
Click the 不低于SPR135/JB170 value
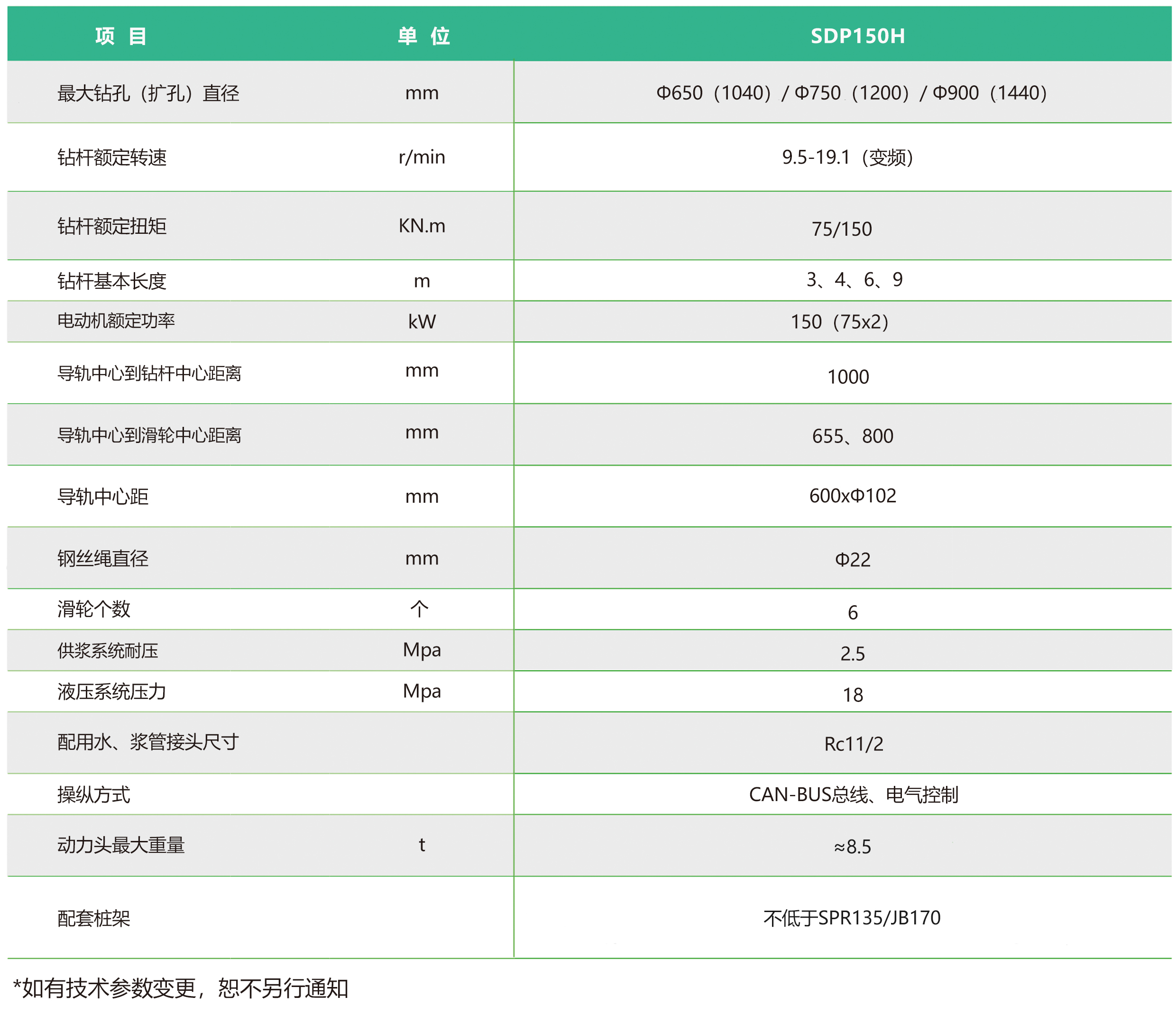tap(852, 918)
